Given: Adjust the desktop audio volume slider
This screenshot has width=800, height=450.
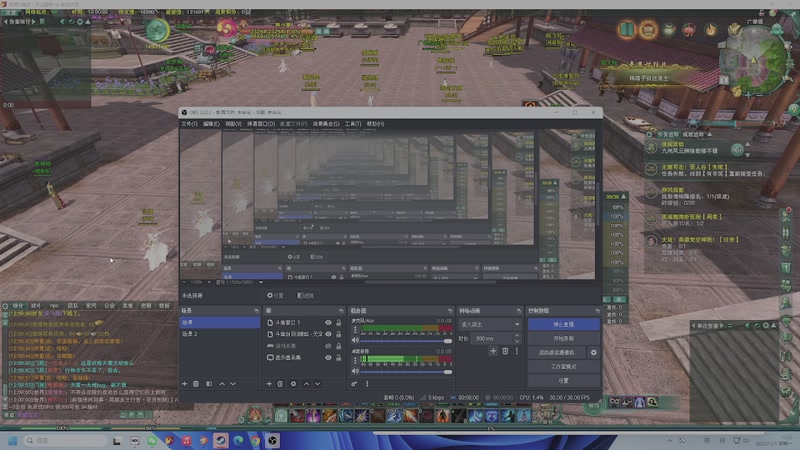Looking at the screenshot, I should pos(407,372).
